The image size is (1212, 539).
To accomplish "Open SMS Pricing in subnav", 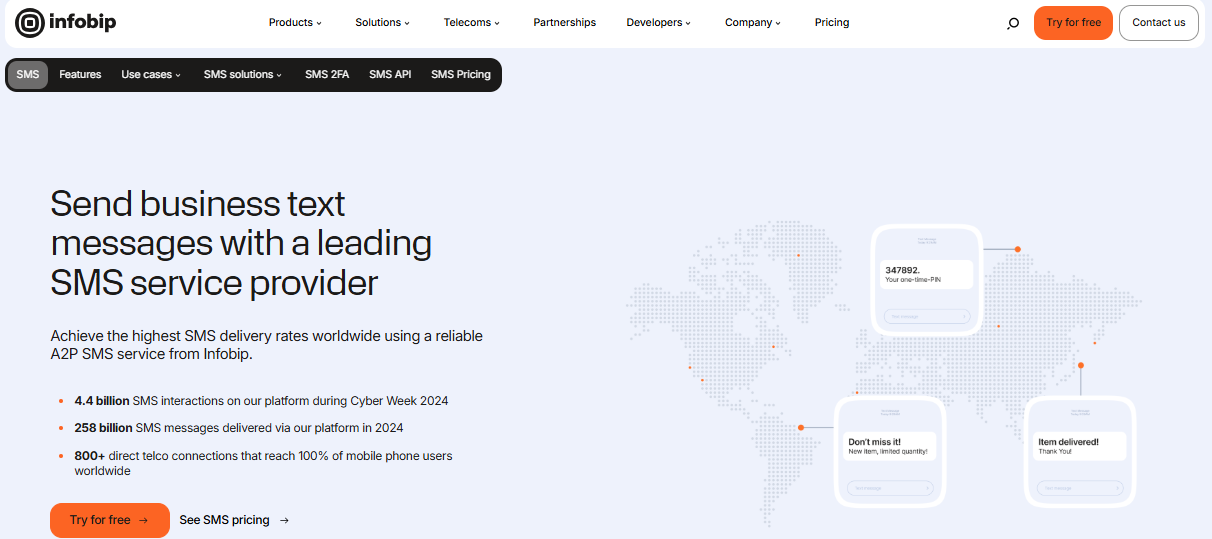I will coord(461,74).
